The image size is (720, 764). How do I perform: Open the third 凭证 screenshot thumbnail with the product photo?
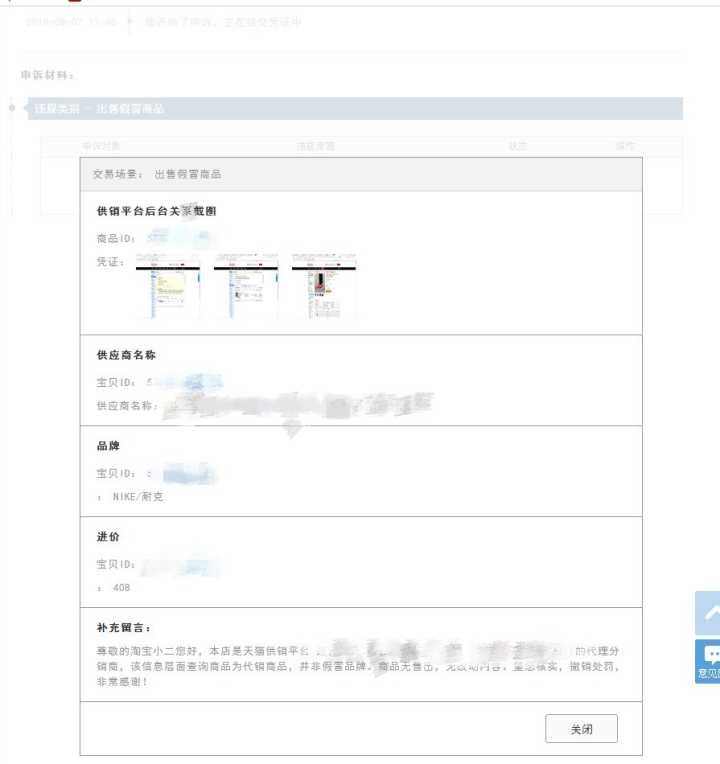tap(324, 286)
